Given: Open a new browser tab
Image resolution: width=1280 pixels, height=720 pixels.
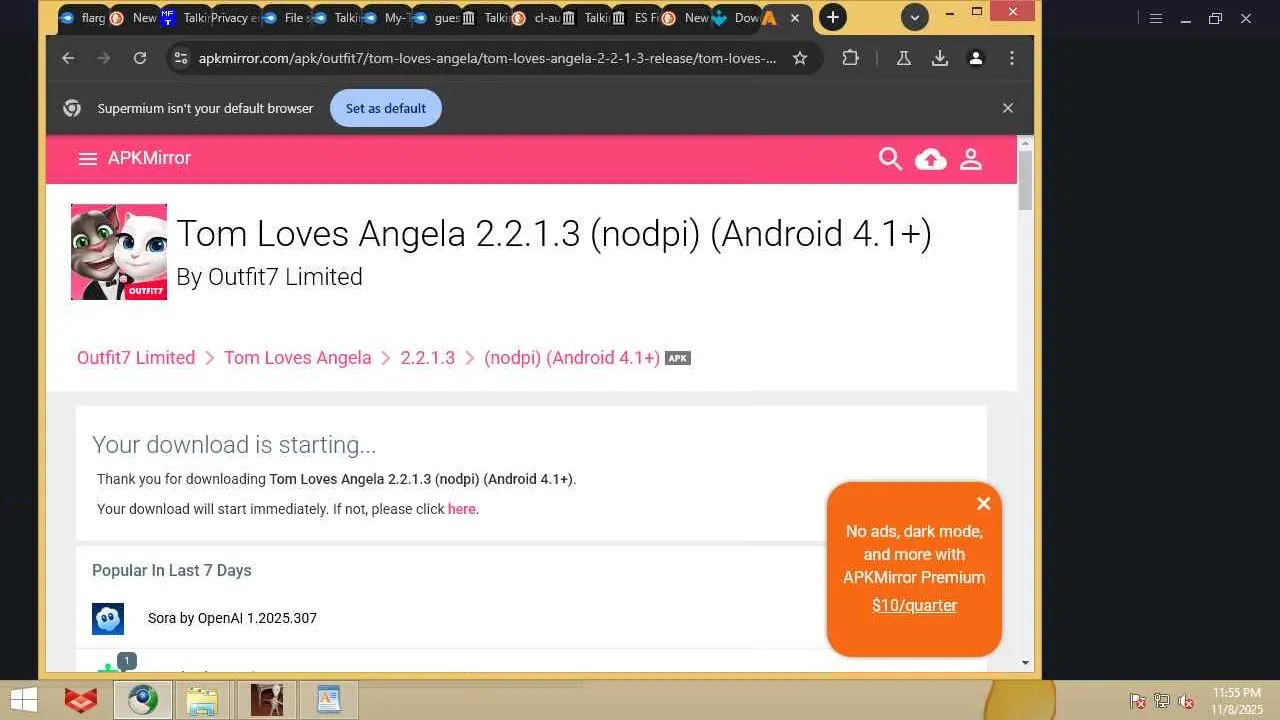Looking at the screenshot, I should (x=832, y=17).
